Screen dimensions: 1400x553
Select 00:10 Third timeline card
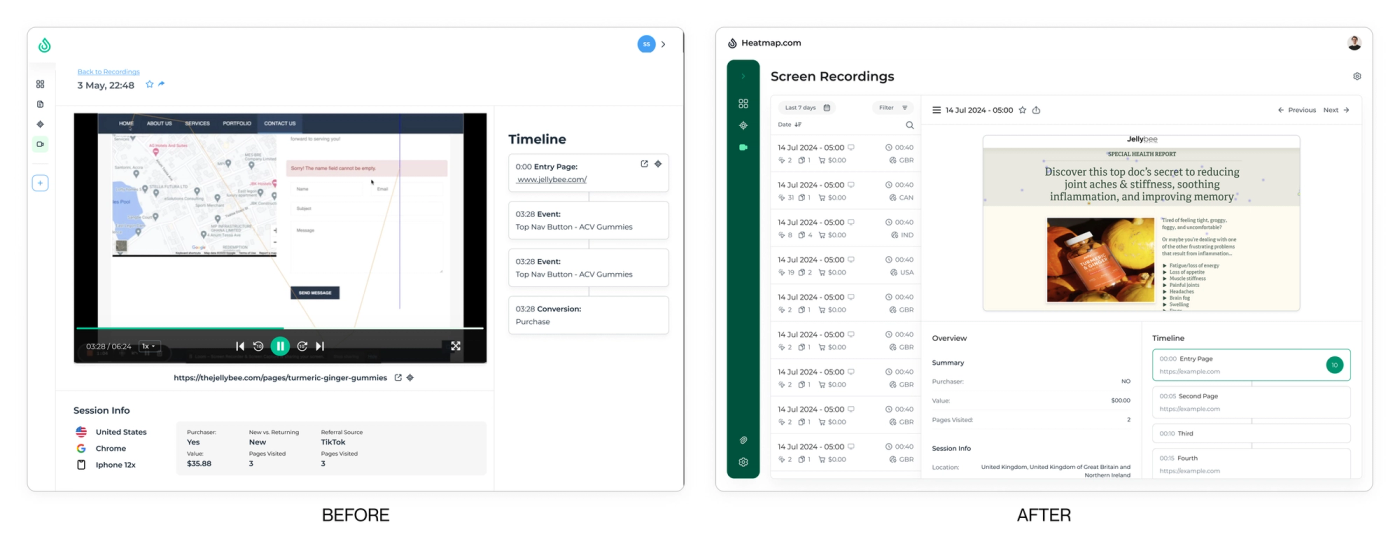[x=1251, y=433]
